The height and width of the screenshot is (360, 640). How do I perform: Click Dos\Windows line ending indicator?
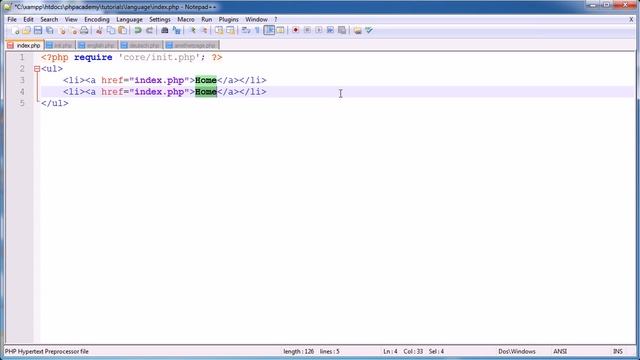(x=517, y=351)
